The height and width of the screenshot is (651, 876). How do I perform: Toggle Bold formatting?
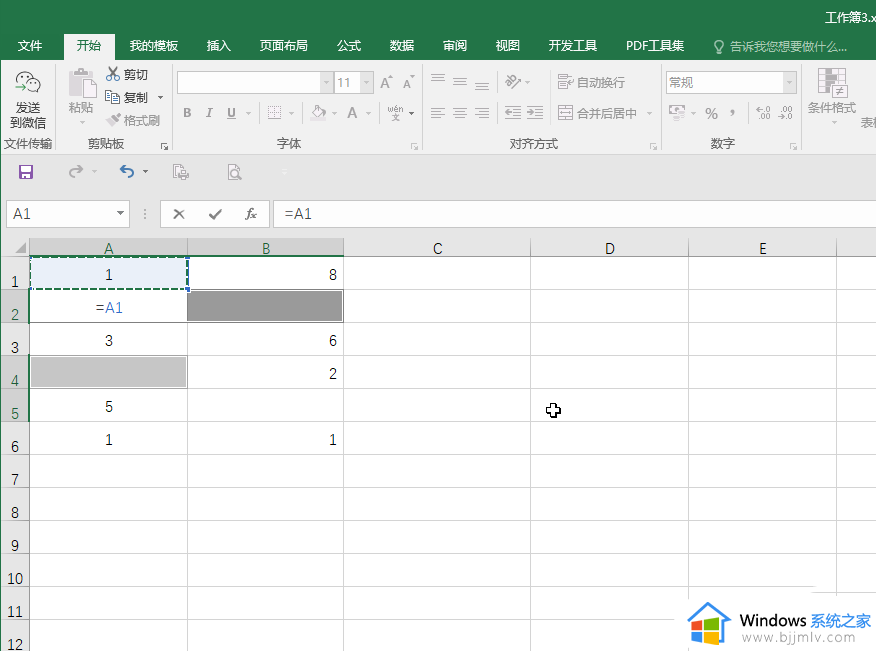[x=187, y=113]
